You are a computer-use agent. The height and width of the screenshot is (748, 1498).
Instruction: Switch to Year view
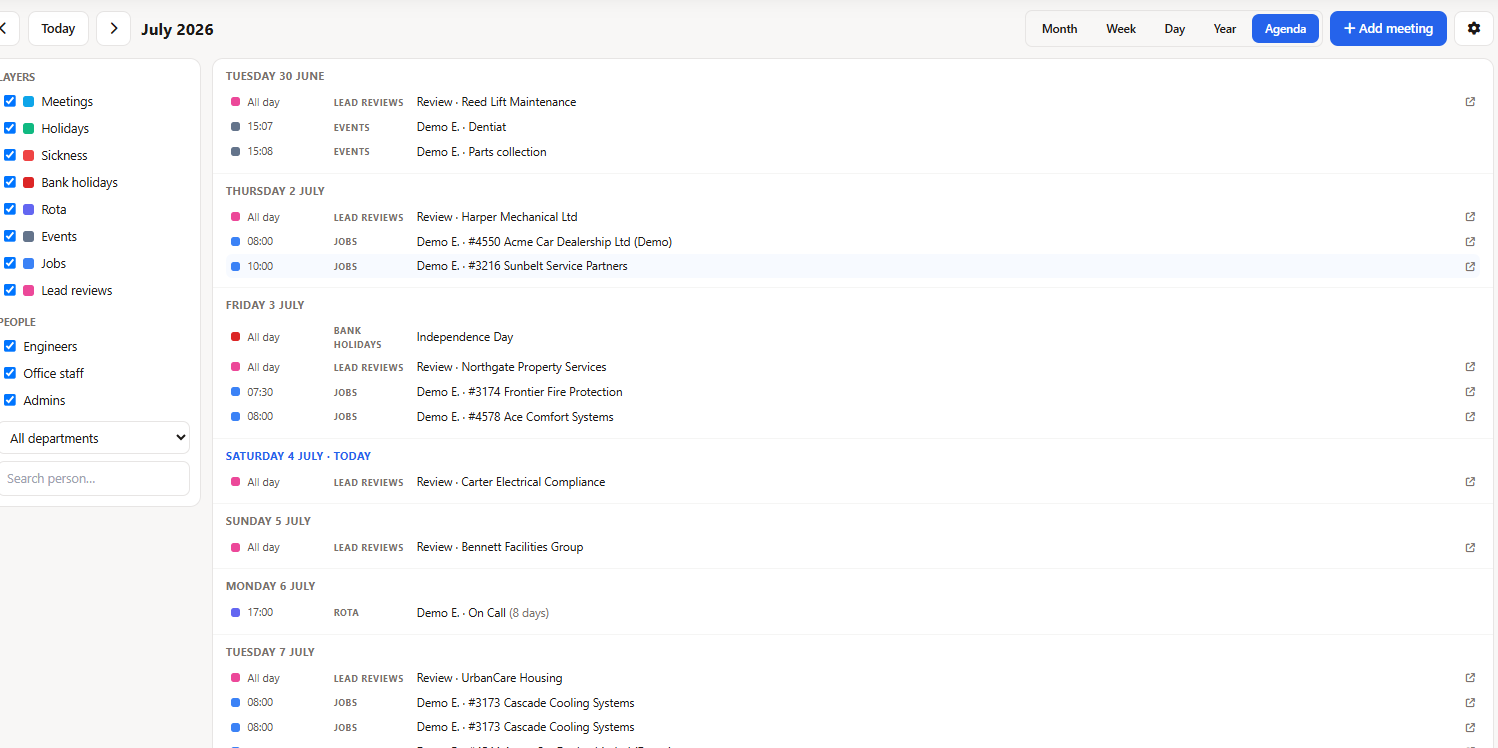(1225, 29)
